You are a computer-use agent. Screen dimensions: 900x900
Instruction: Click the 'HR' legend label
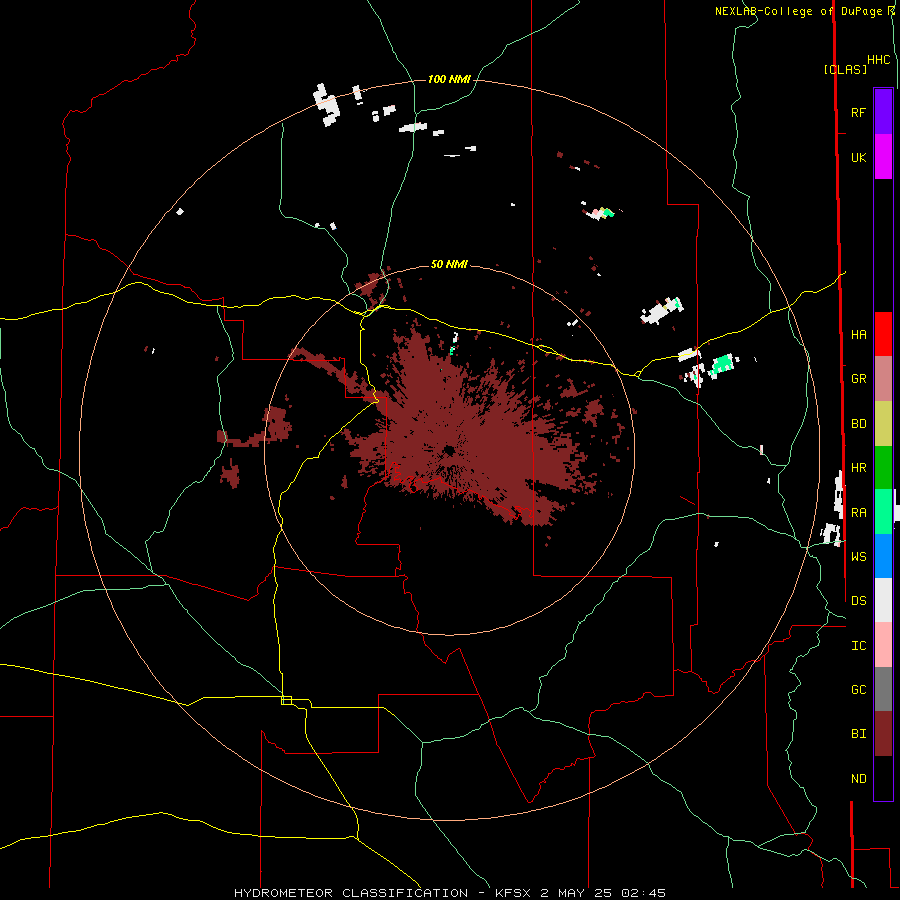(858, 468)
